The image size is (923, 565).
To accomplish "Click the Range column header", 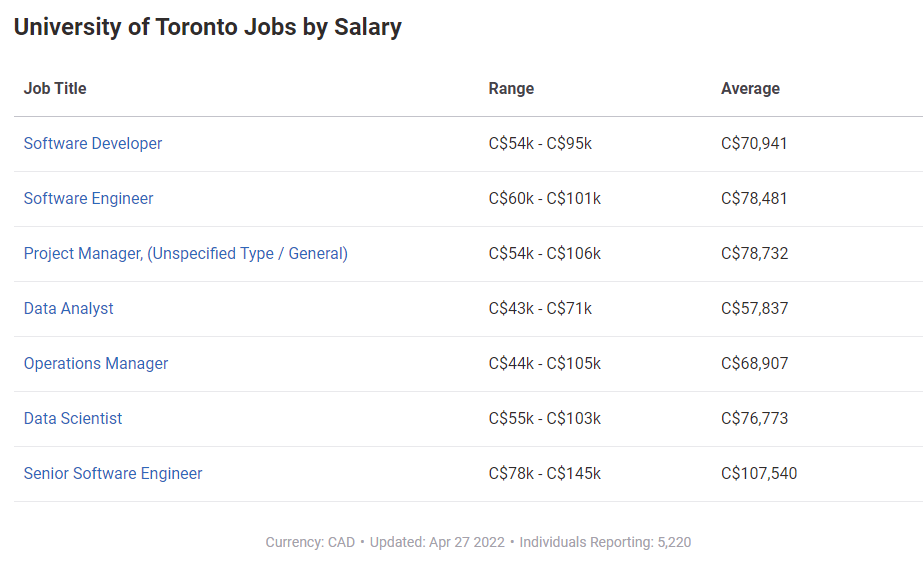I will tap(511, 88).
